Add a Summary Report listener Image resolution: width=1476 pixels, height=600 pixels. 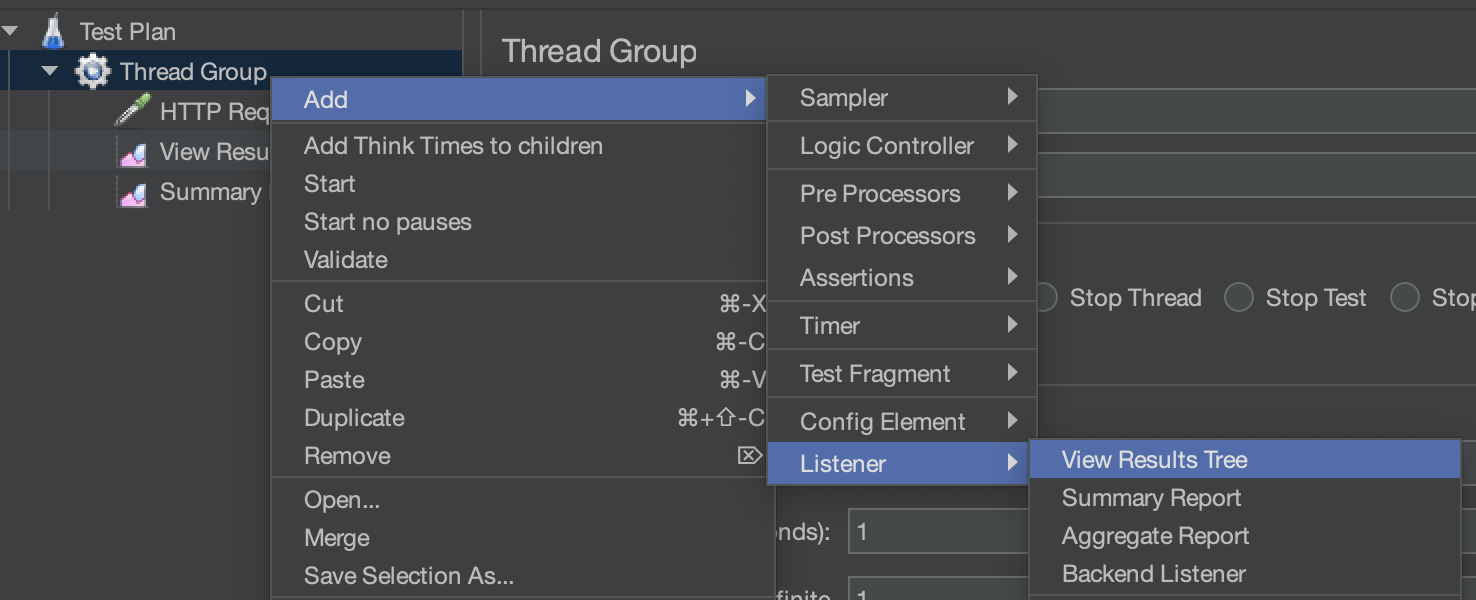tap(1151, 498)
